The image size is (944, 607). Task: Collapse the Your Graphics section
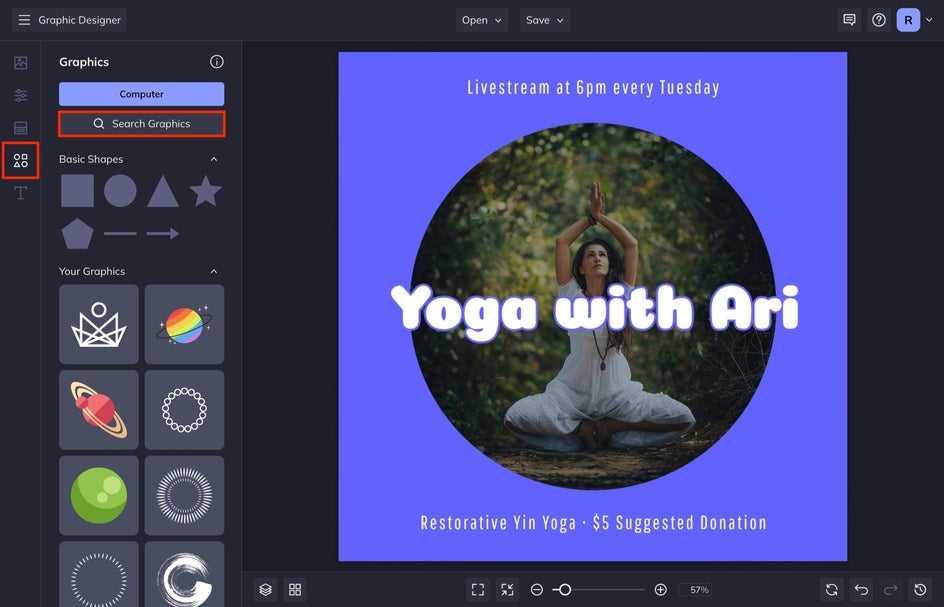tap(214, 271)
